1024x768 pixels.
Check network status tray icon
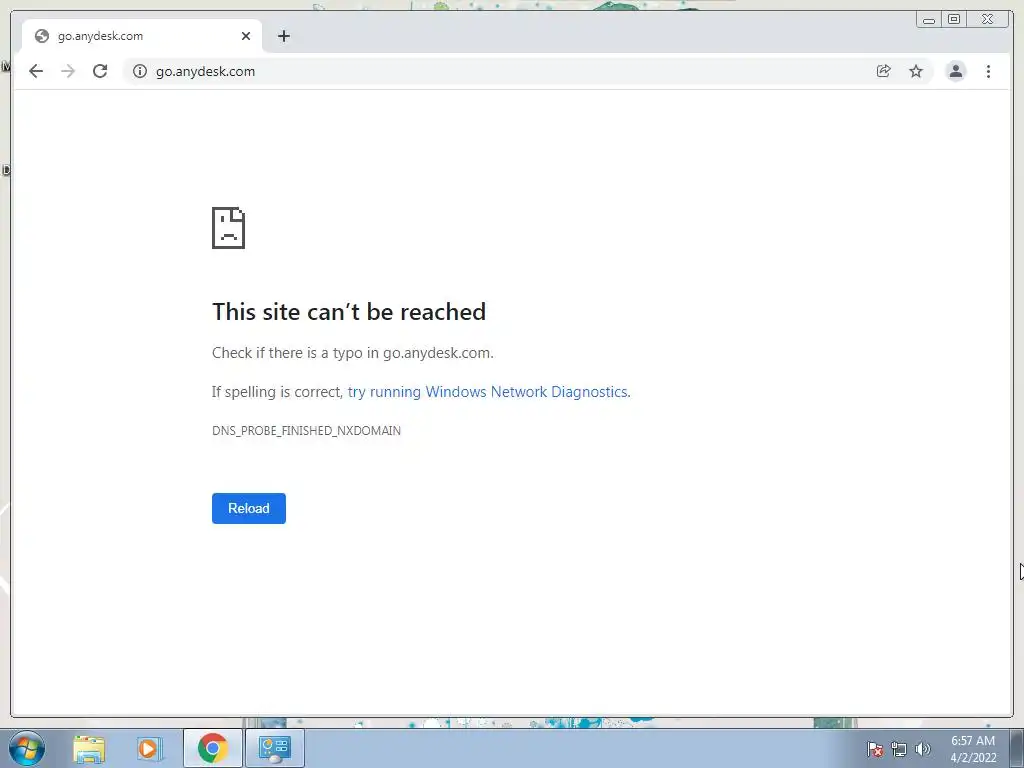tap(899, 749)
